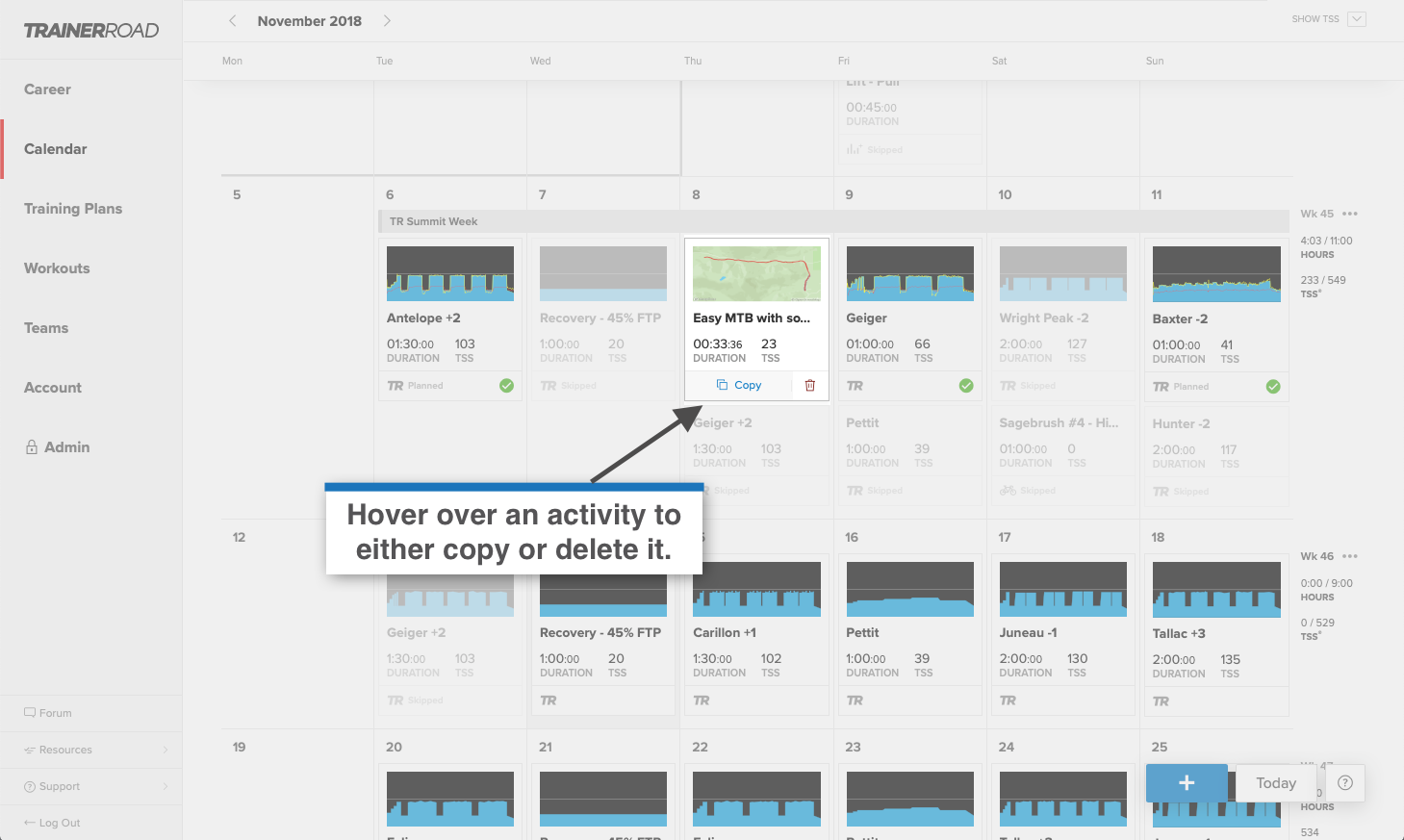This screenshot has height=840, width=1404.
Task: Click the Forum speech bubble icon
Action: coord(30,713)
